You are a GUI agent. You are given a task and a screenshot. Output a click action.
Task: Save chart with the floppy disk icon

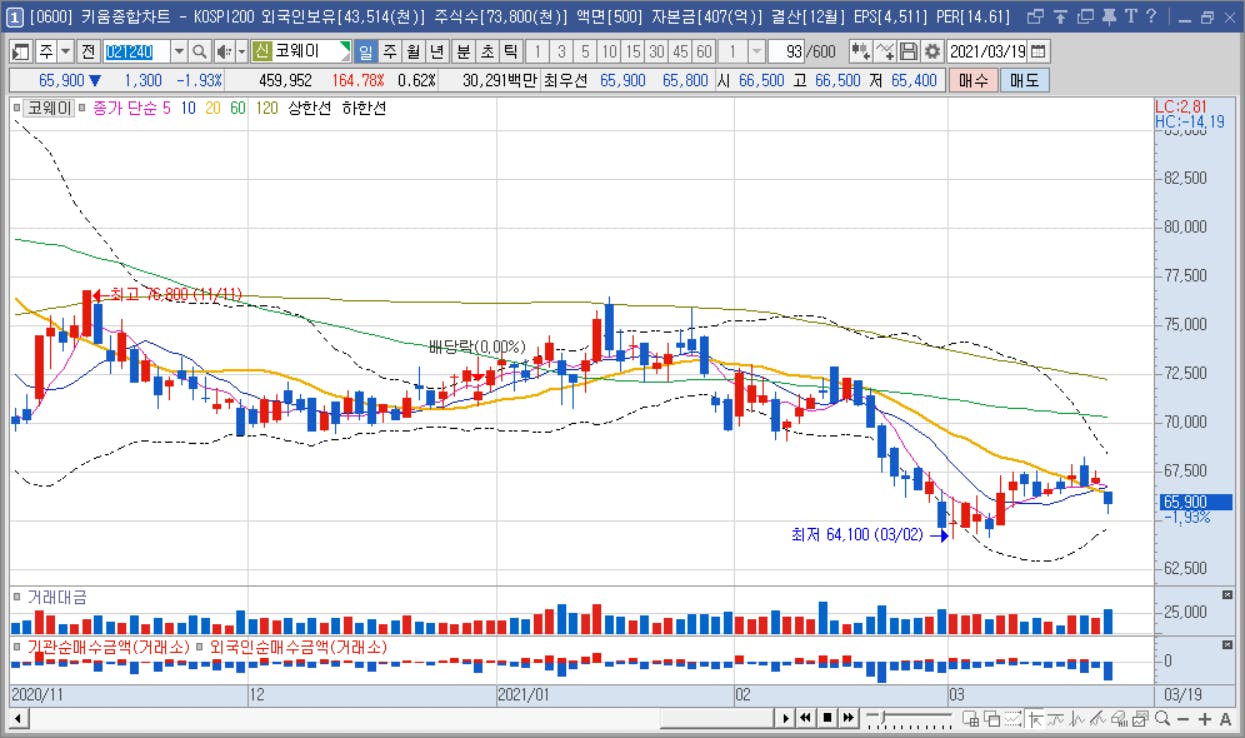[909, 51]
